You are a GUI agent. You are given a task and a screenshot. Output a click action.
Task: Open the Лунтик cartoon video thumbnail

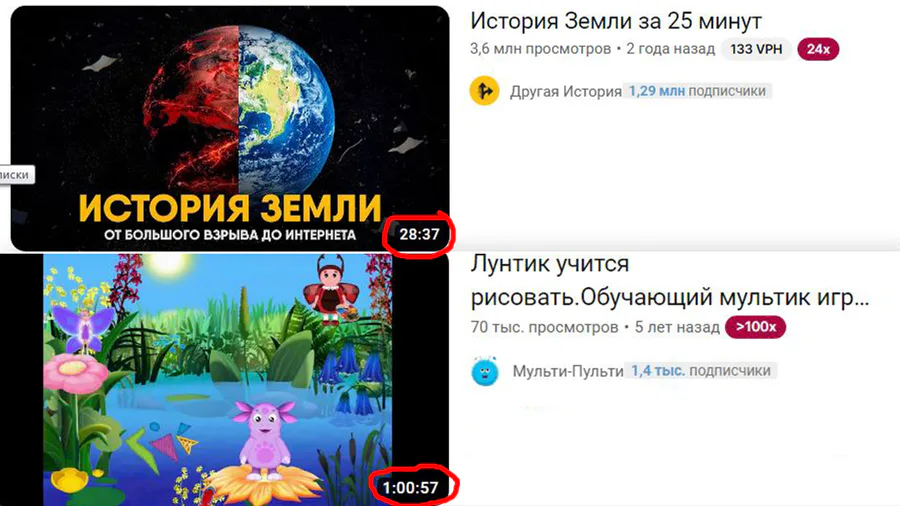click(x=224, y=380)
